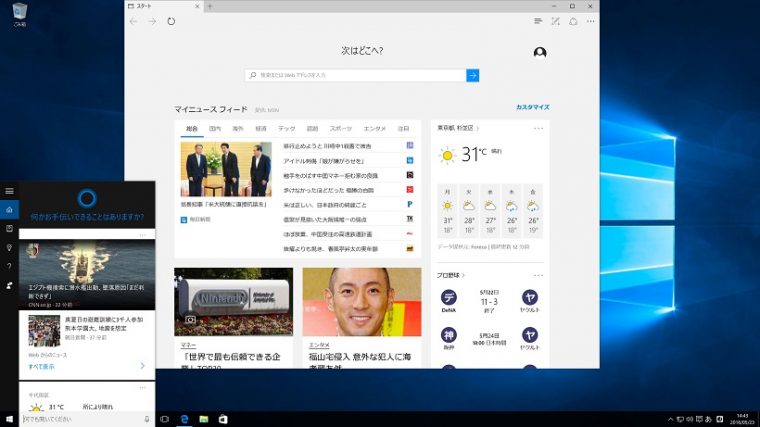The image size is (760, 427).
Task: Expand the プロ野球 section heading
Action: coord(451,275)
